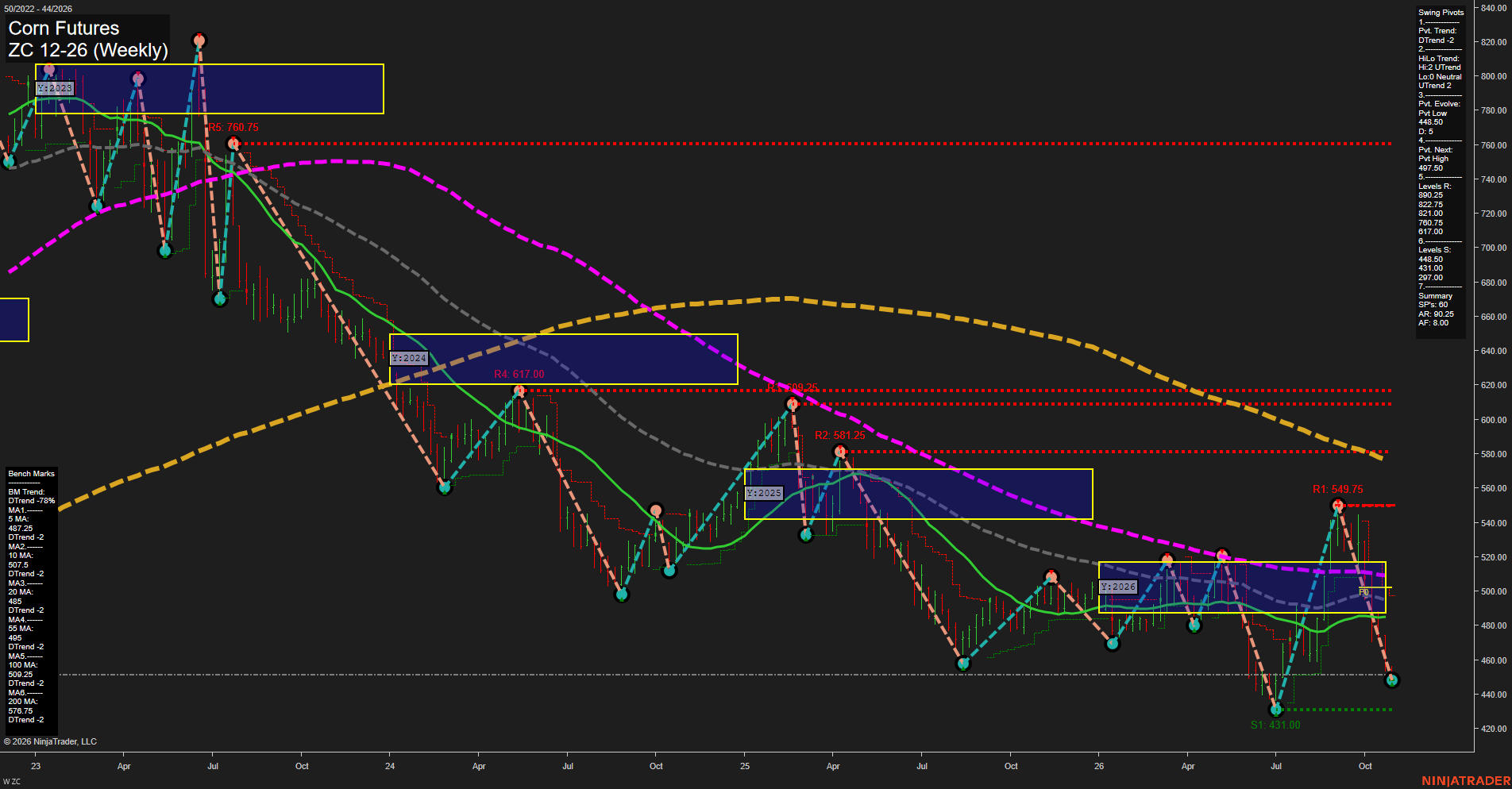Select the DTrend -78% benchmark trend value
The image size is (1512, 789).
32,501
